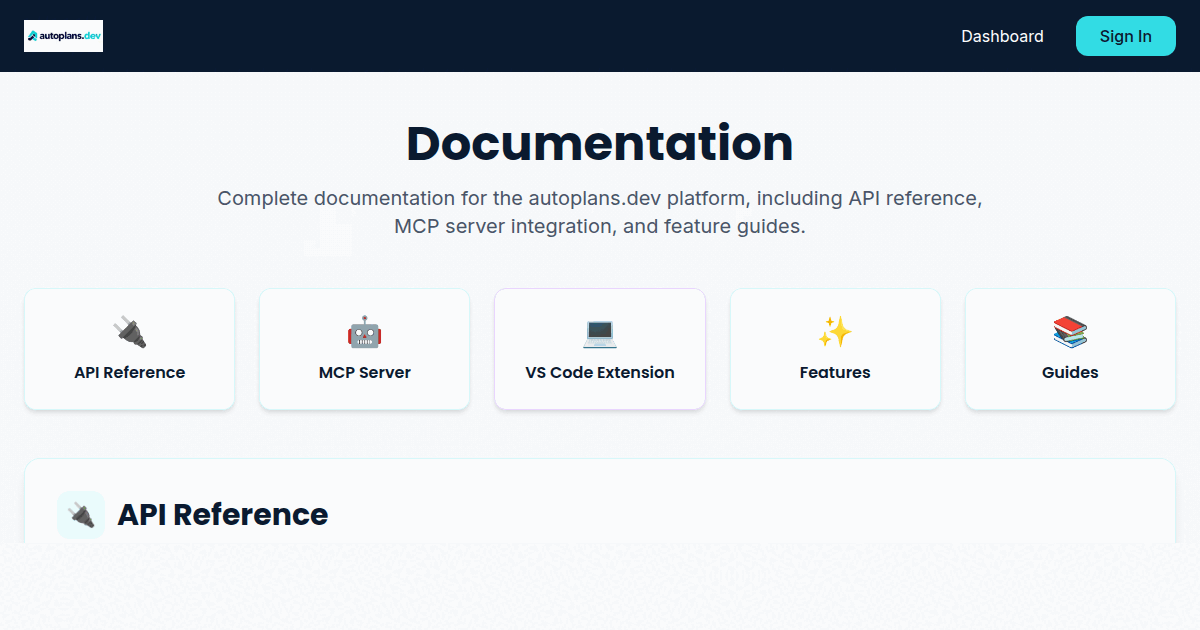This screenshot has height=630, width=1200.
Task: Select the VS Code Extension card label
Action: 600,372
